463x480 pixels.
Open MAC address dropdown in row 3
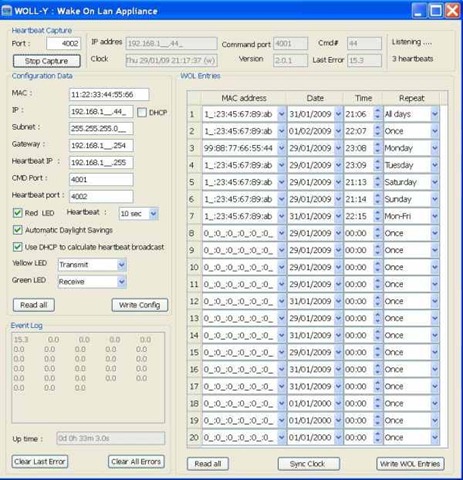coord(282,148)
